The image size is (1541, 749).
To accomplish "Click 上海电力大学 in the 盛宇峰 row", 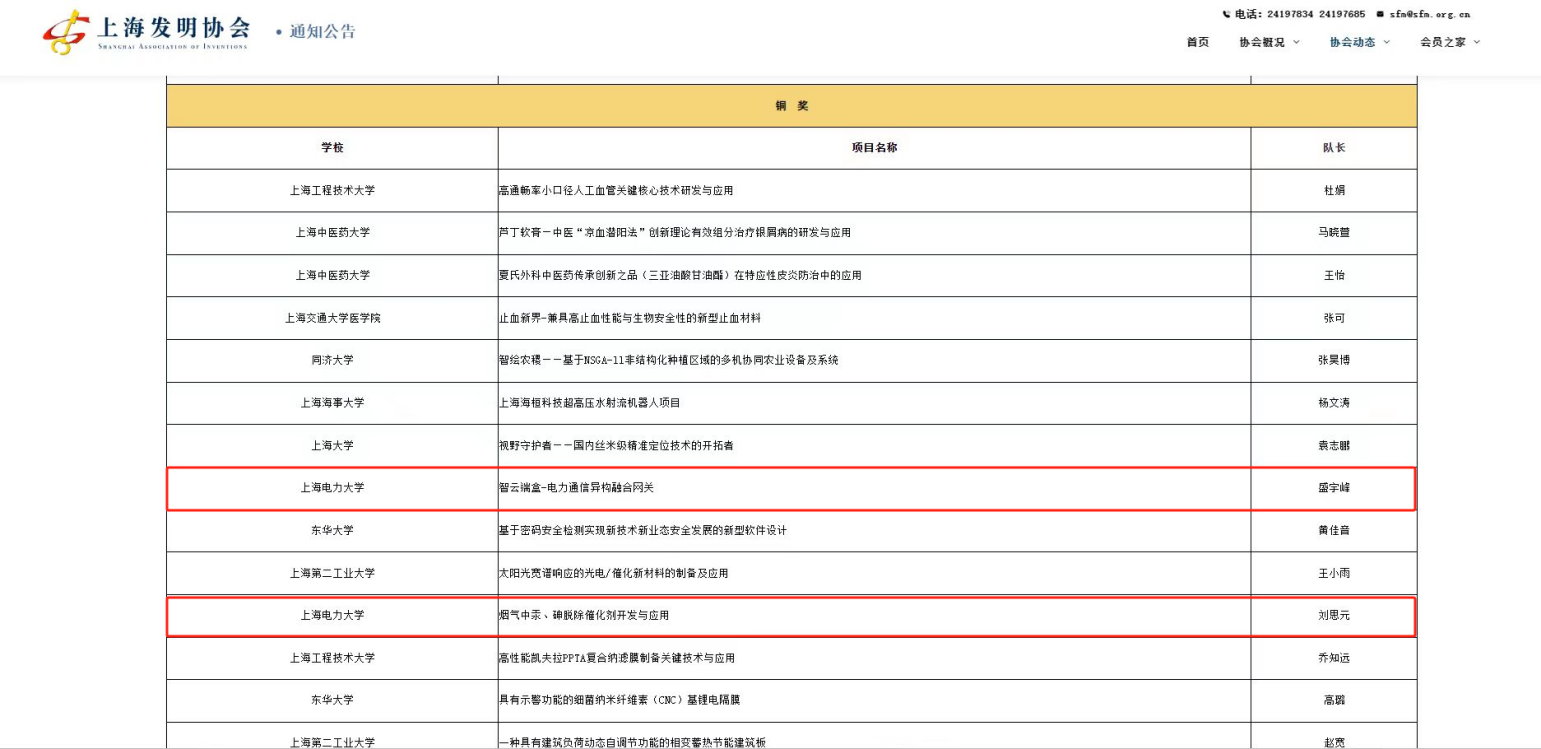I will (x=333, y=488).
